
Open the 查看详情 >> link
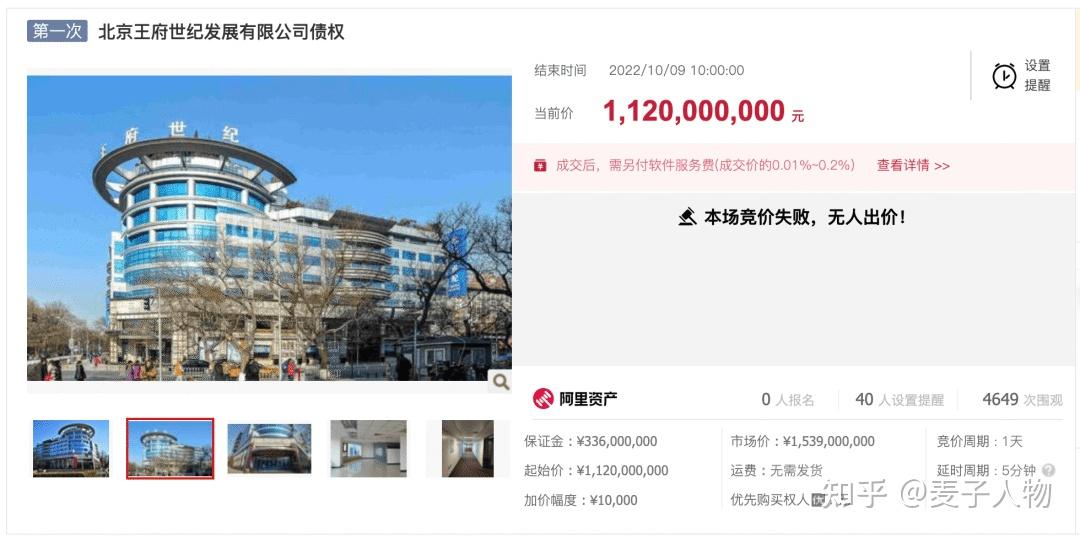coord(913,165)
